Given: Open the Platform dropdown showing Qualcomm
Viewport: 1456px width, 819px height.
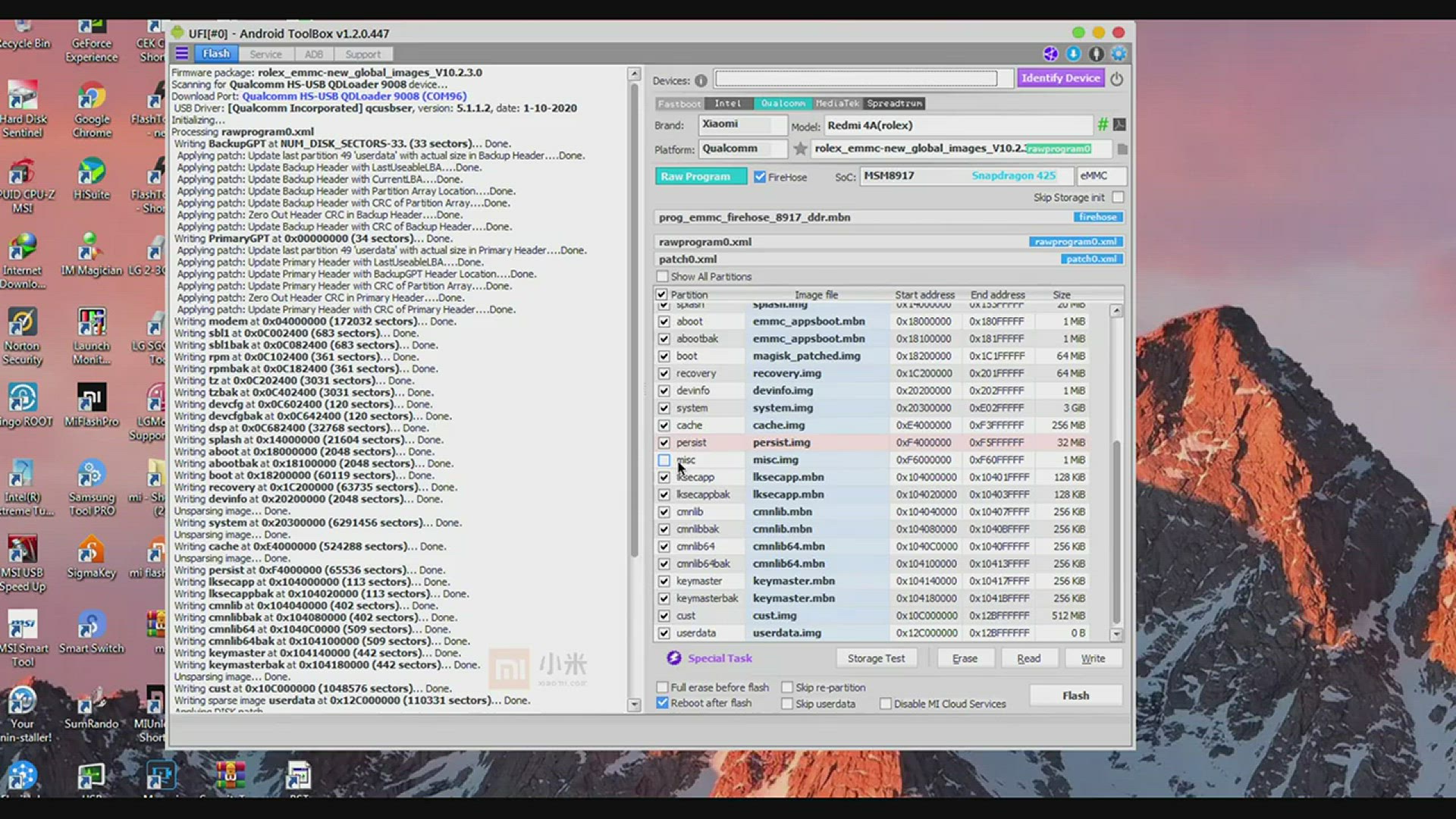Looking at the screenshot, I should pos(742,149).
